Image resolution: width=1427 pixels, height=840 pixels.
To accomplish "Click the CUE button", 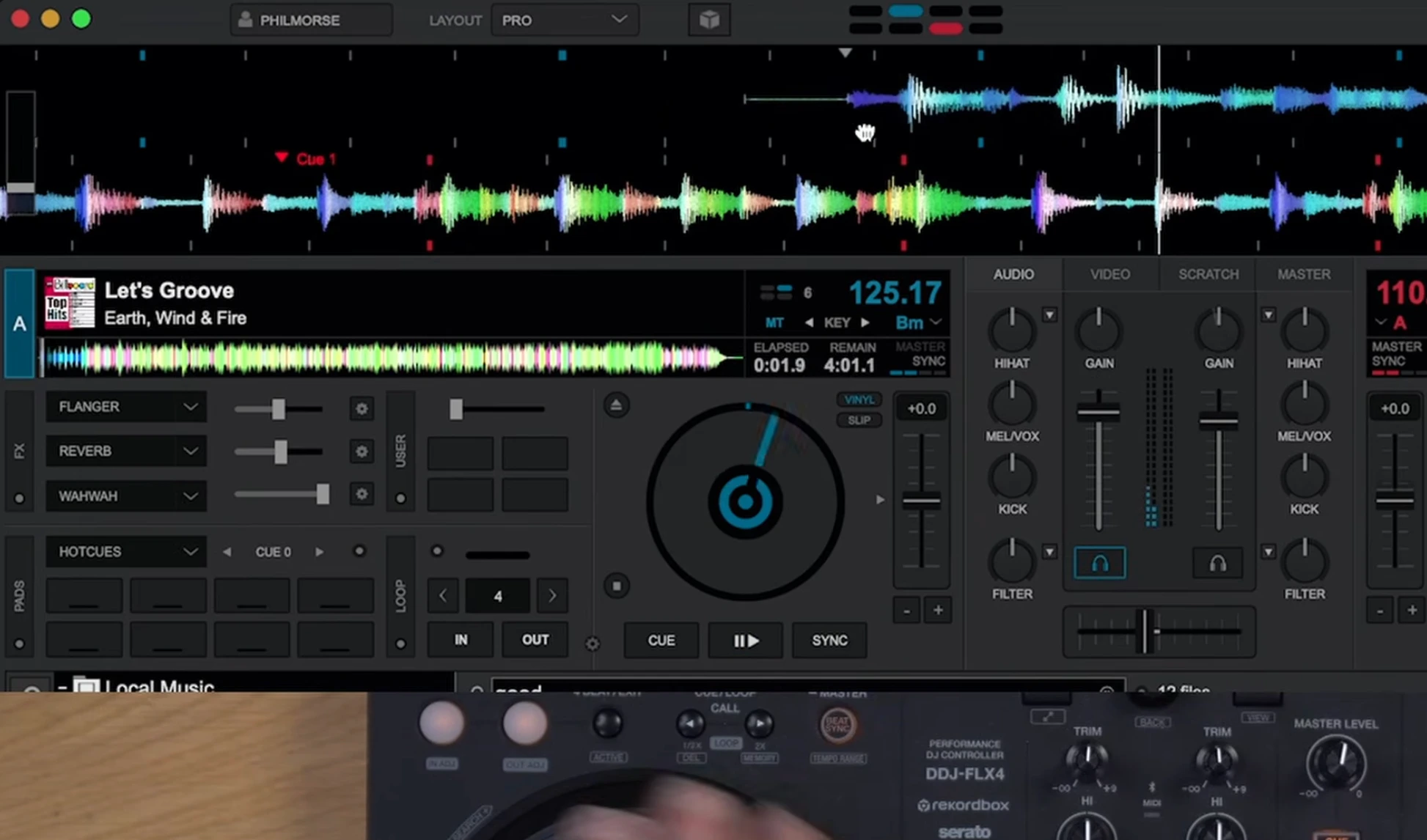I will click(661, 640).
